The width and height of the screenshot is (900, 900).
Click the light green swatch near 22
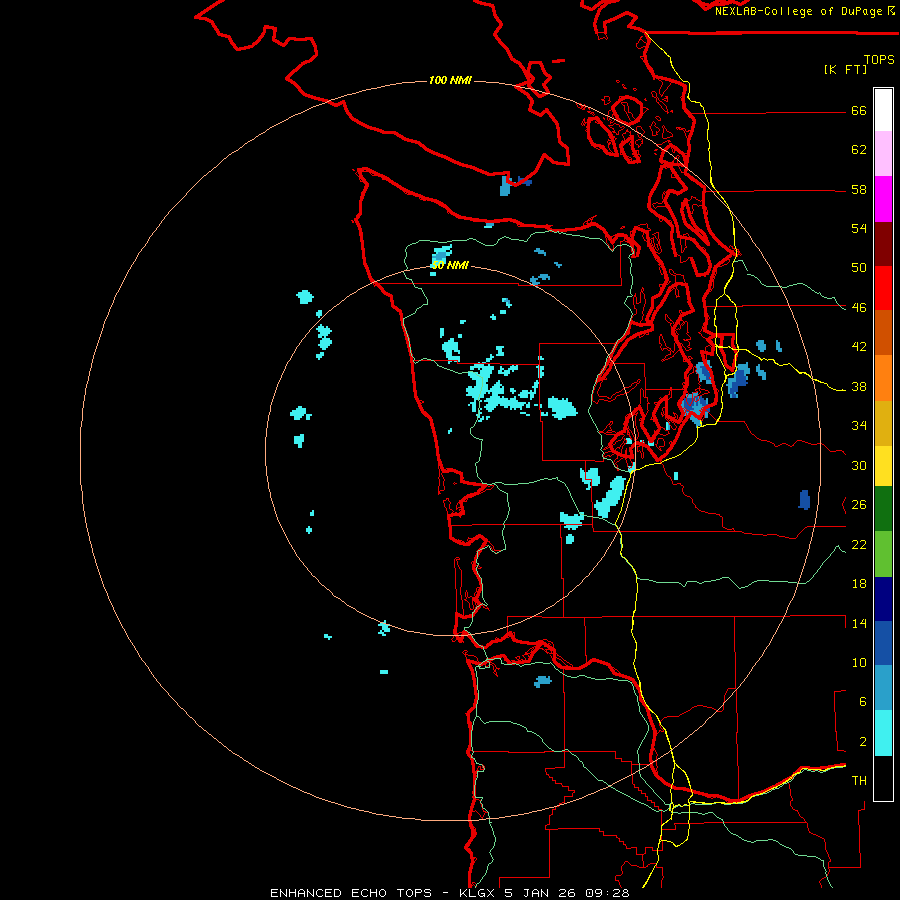883,554
